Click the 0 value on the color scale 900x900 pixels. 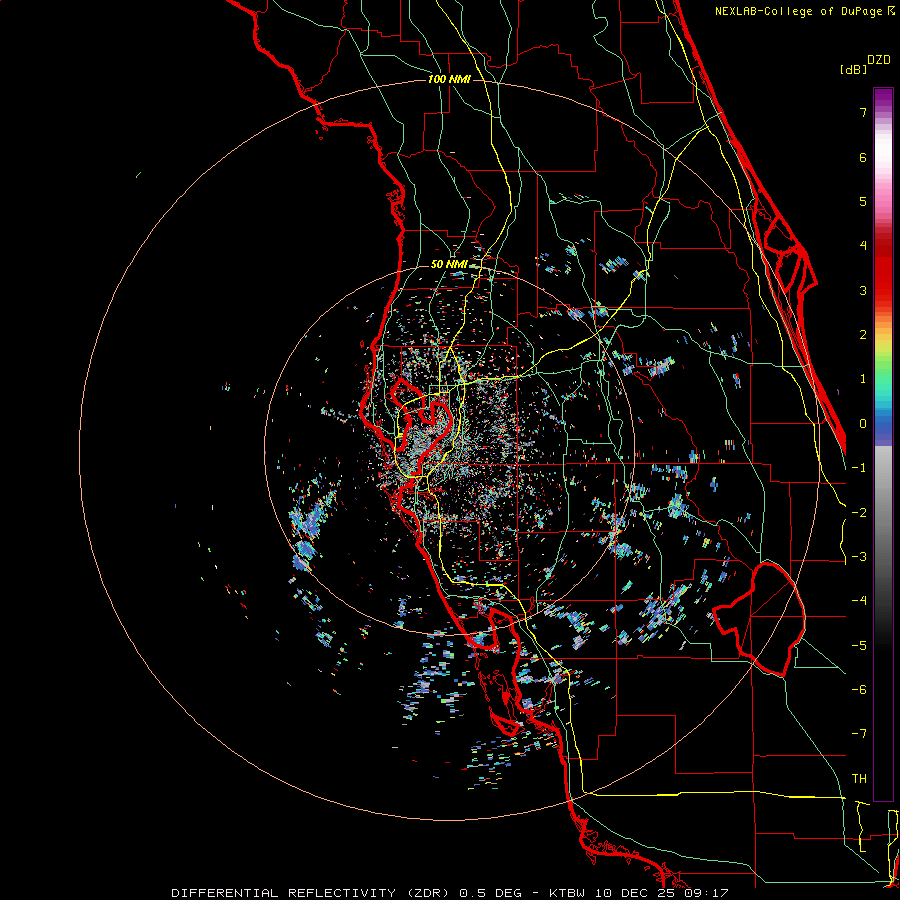point(863,424)
